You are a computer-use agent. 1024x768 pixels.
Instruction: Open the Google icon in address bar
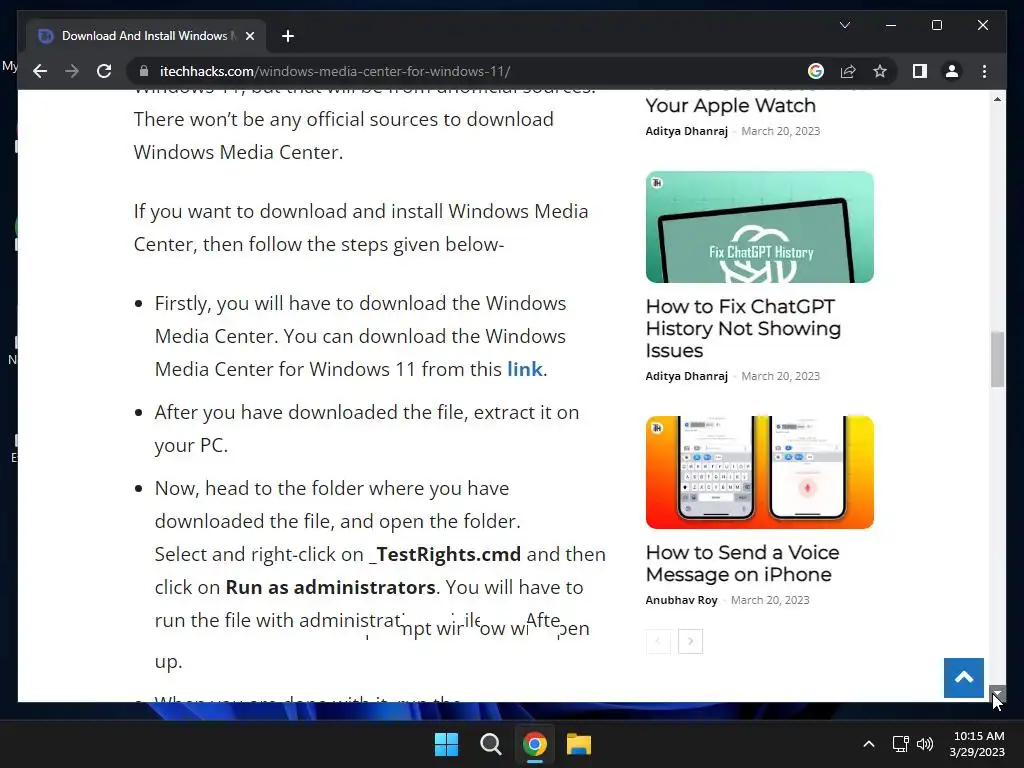816,71
